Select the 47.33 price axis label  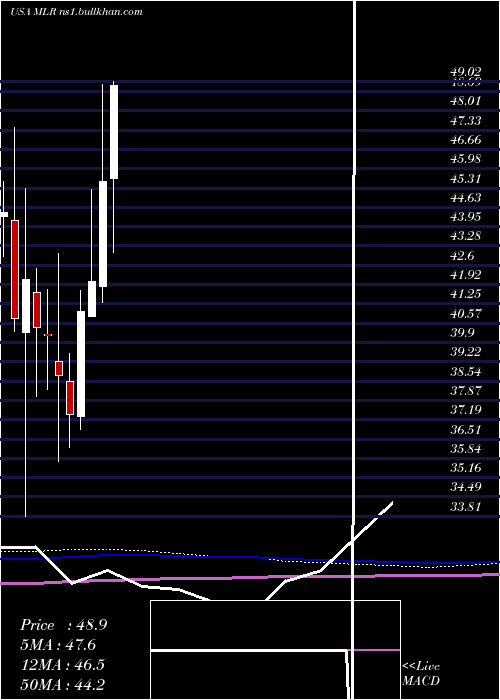[x=465, y=121]
